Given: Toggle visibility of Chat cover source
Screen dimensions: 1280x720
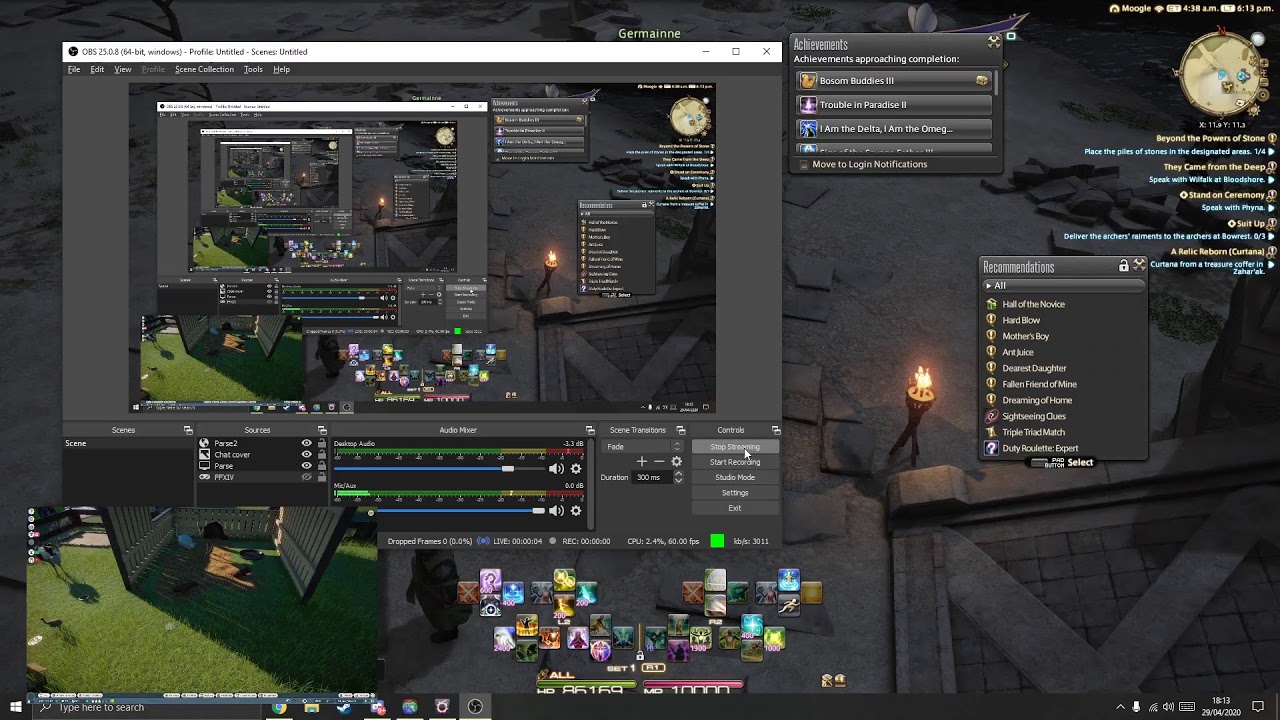Looking at the screenshot, I should tap(306, 455).
